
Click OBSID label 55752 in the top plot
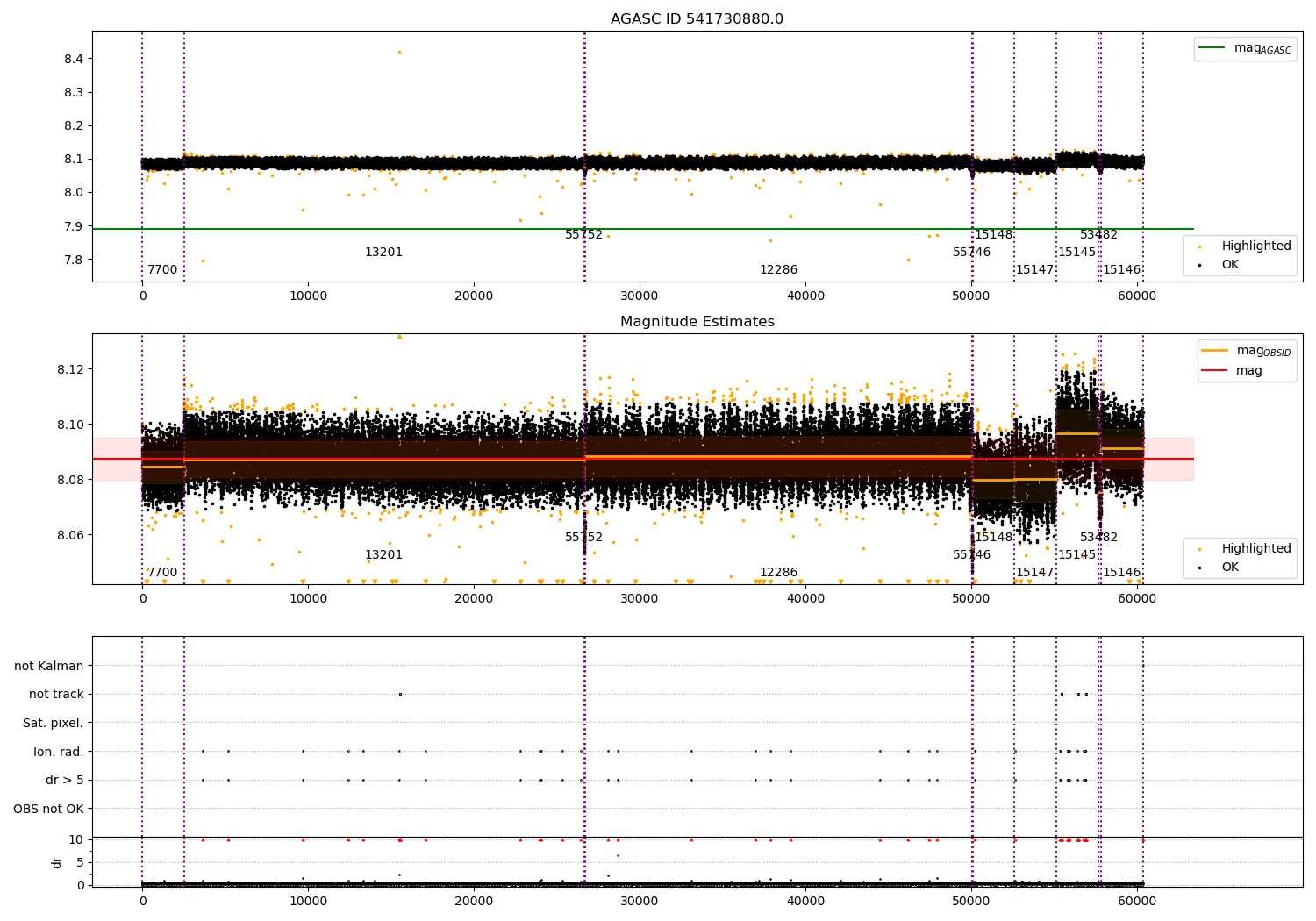[583, 235]
